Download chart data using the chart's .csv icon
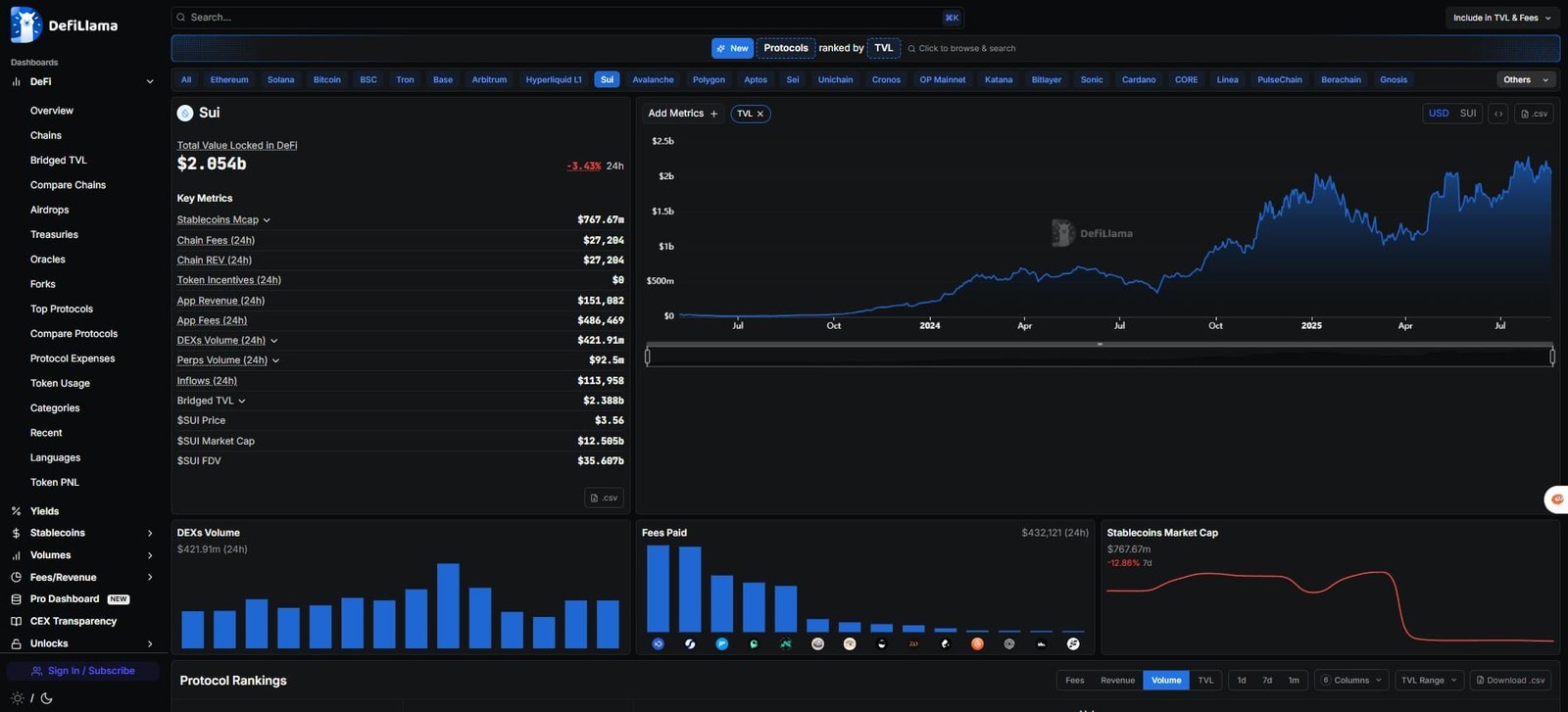This screenshot has height=712, width=1568. (1534, 114)
